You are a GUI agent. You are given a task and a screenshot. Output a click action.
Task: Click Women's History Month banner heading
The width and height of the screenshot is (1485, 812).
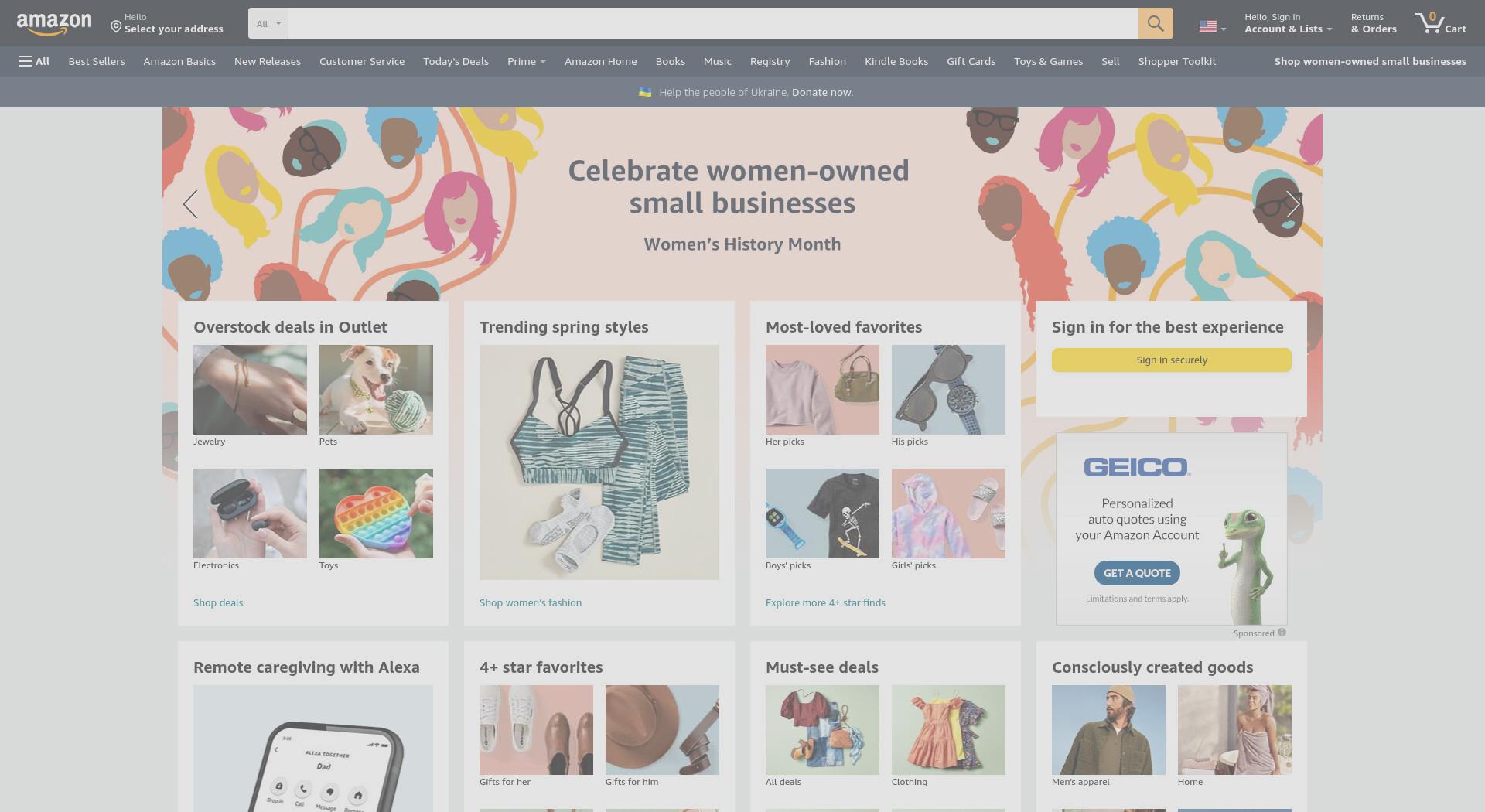tap(742, 244)
